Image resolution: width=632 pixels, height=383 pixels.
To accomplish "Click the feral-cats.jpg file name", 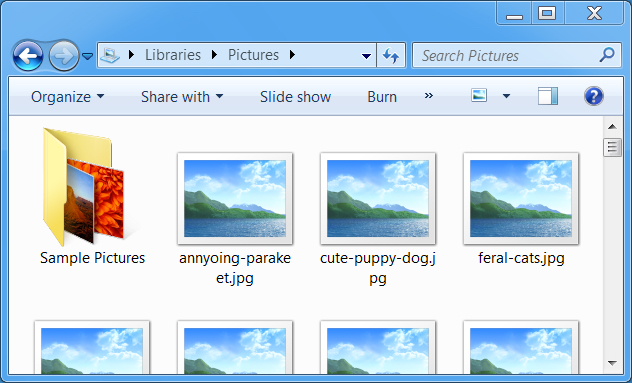I will tap(521, 258).
